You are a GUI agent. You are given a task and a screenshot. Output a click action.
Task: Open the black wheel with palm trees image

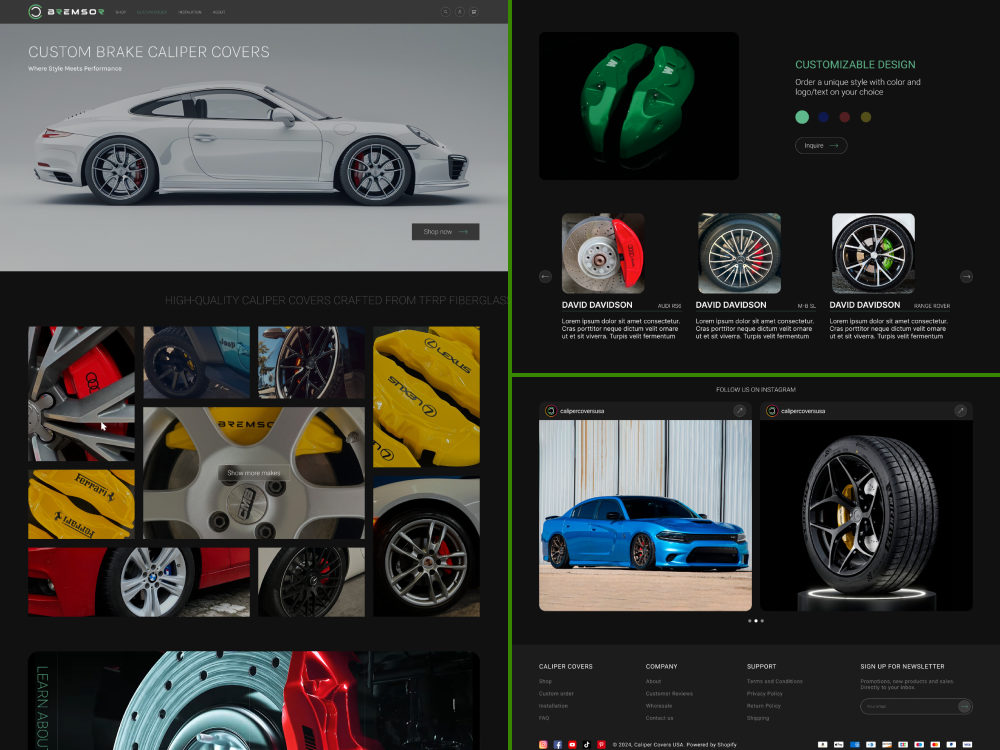coord(311,362)
